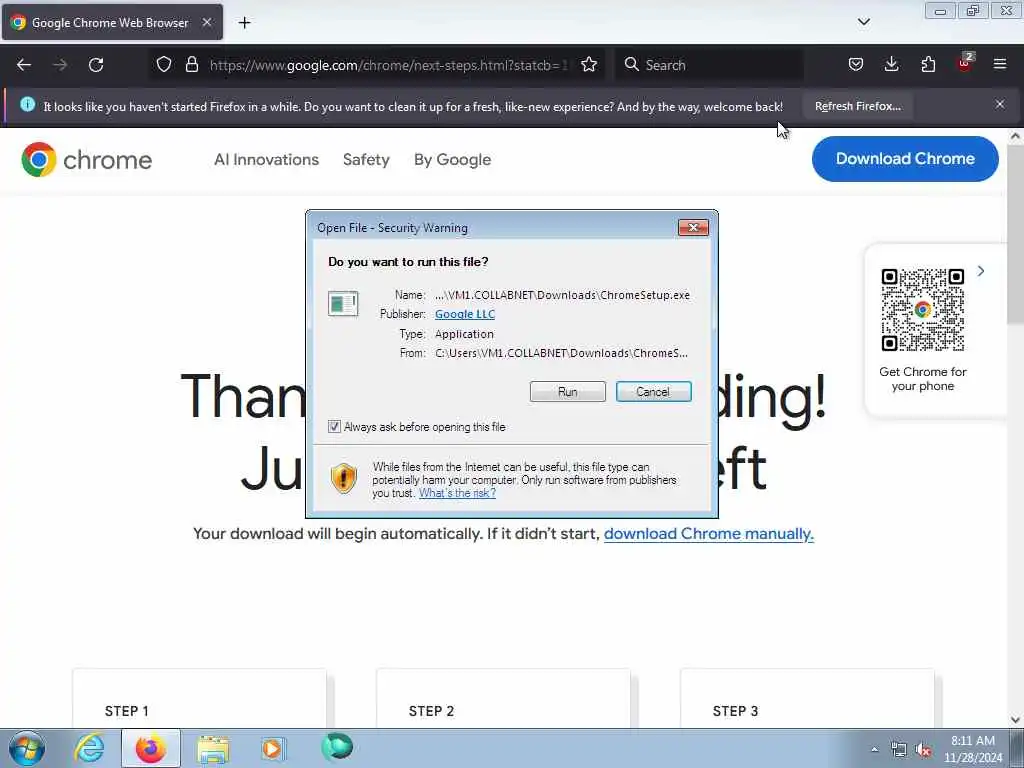The image size is (1024, 768).
Task: Click Run in the security warning dialog
Action: pos(568,392)
